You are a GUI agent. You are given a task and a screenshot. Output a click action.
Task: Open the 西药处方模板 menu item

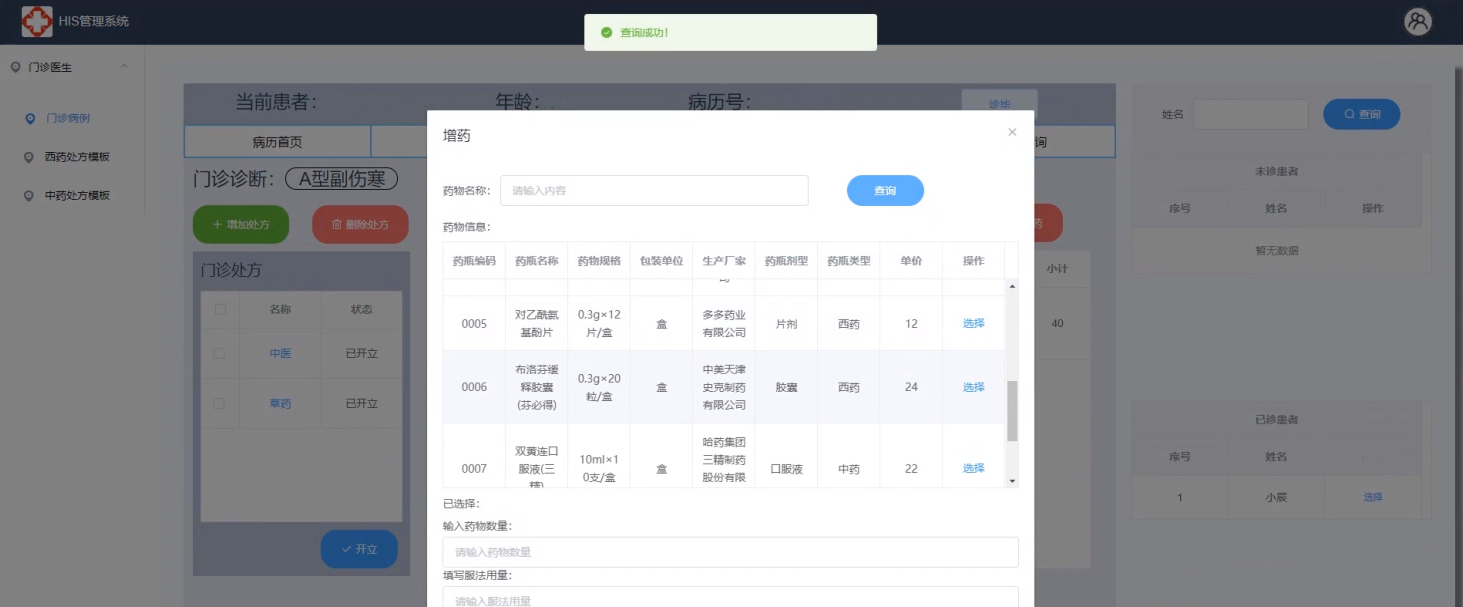tap(77, 158)
